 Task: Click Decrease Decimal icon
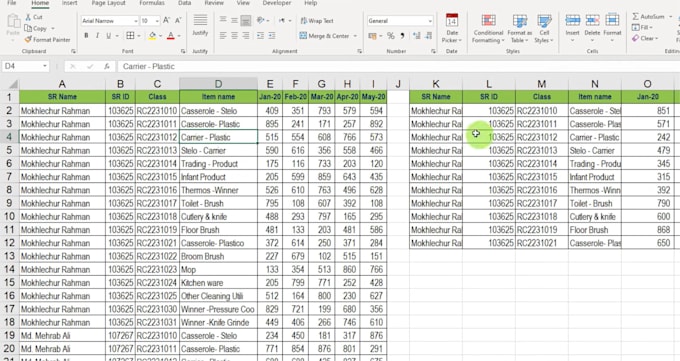pyautogui.click(x=428, y=36)
